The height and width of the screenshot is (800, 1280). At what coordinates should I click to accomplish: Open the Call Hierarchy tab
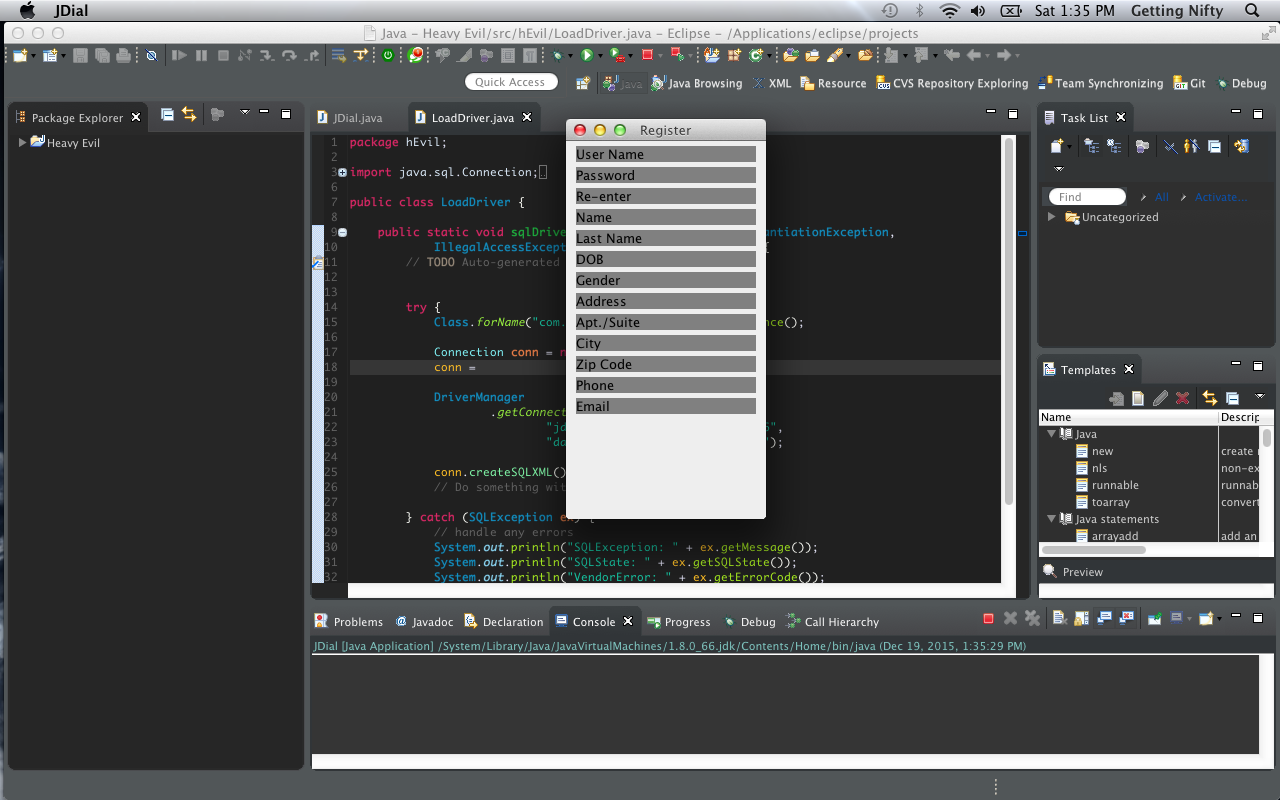[832, 621]
